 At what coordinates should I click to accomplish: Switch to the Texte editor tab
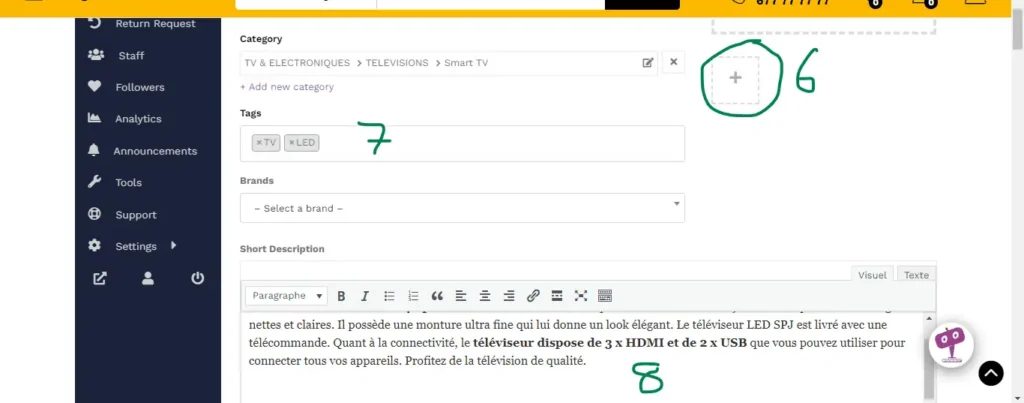coord(915,275)
